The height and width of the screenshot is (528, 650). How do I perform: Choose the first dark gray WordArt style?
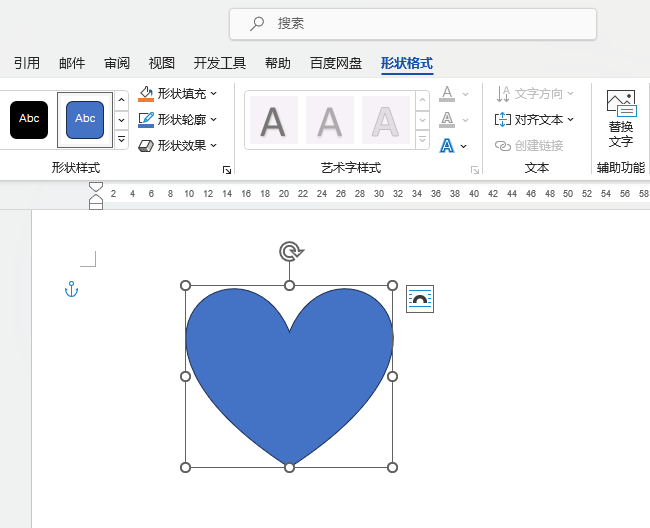click(x=274, y=120)
